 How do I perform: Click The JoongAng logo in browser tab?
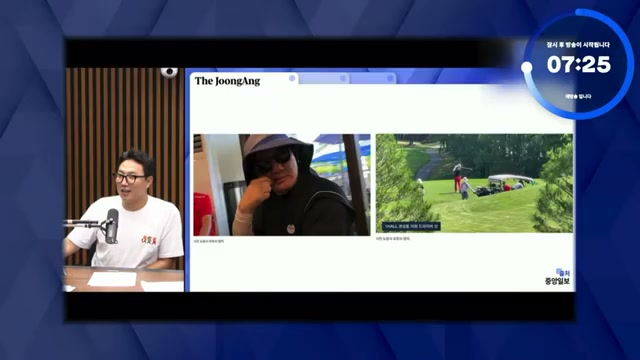227,81
